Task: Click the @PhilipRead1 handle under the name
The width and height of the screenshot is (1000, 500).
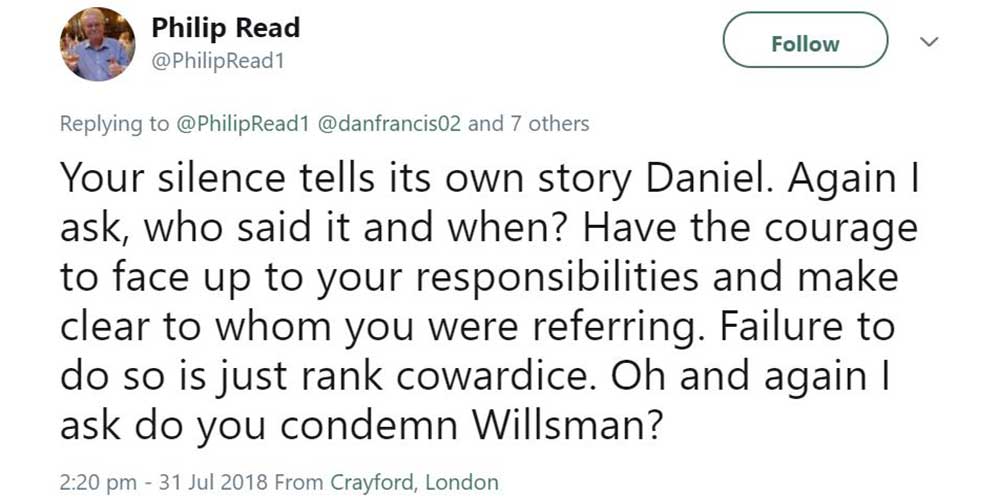Action: [x=219, y=60]
